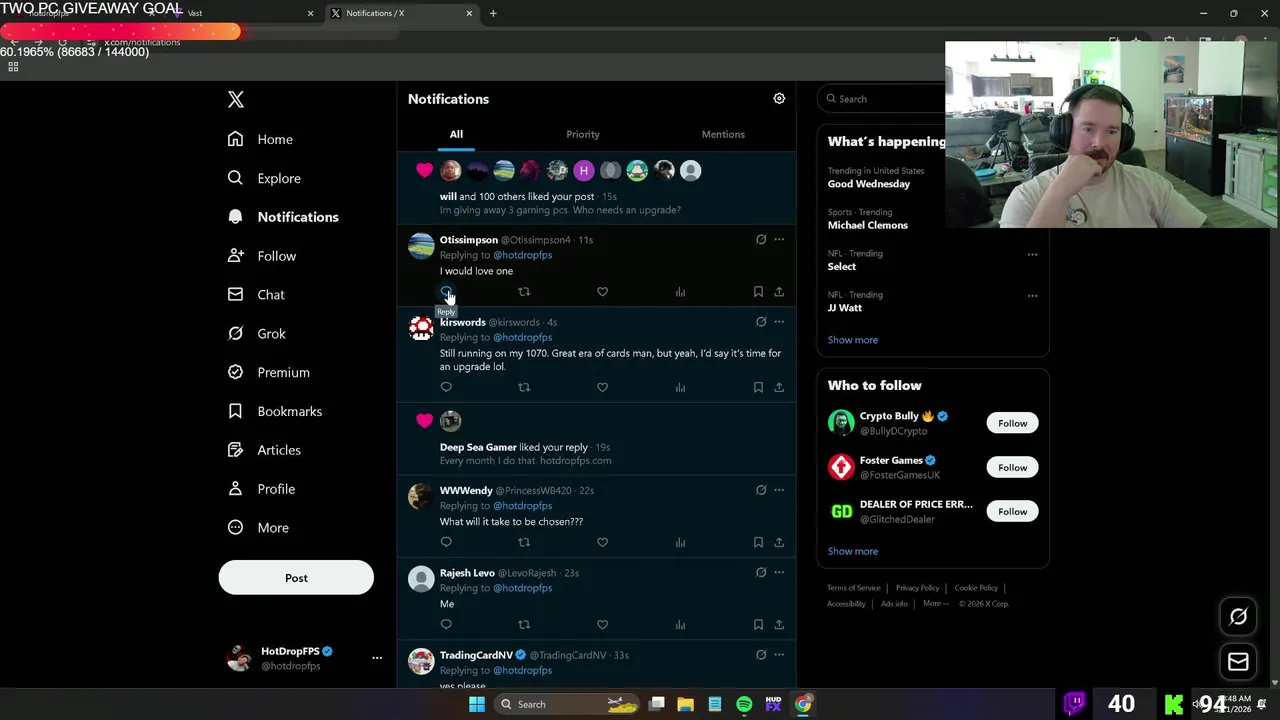Viewport: 1280px width, 720px height.
Task: Open more options for WWWendy's reply
Action: tap(779, 490)
